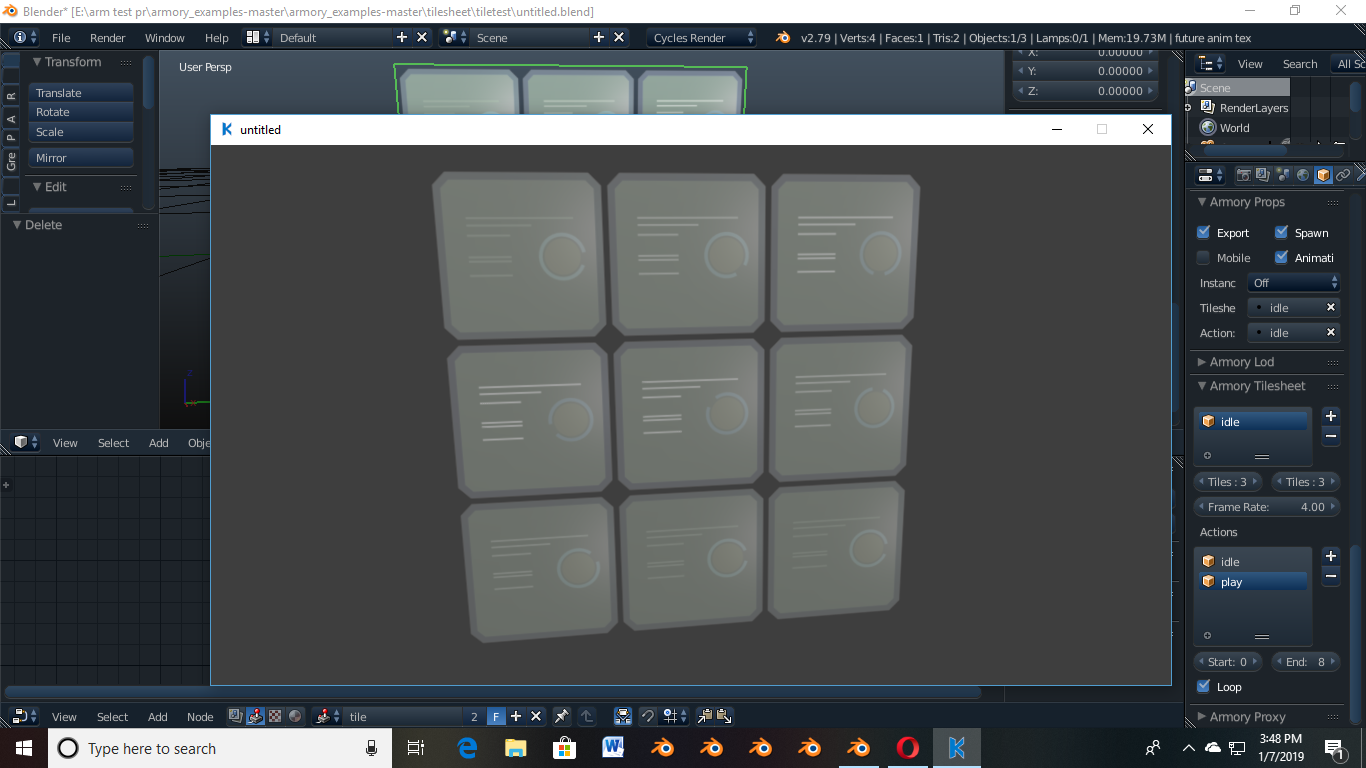
Task: Select the texture nodes tree type
Action: tap(275, 716)
